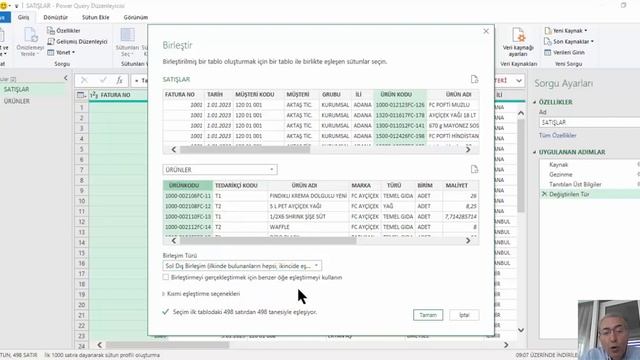Click right arrow of SATIŞLAR preview scrollbar
The width and height of the screenshot is (640, 360).
[468, 150]
